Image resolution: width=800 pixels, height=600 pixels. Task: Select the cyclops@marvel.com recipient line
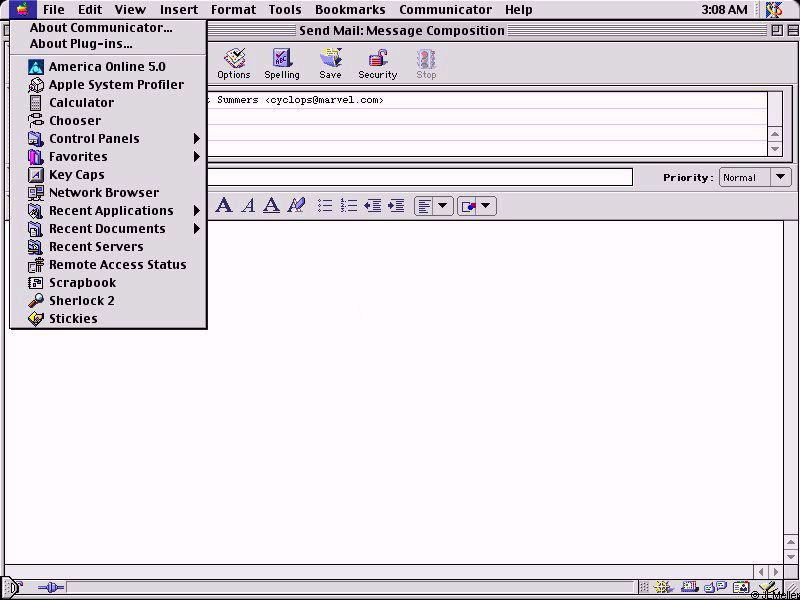(x=487, y=100)
